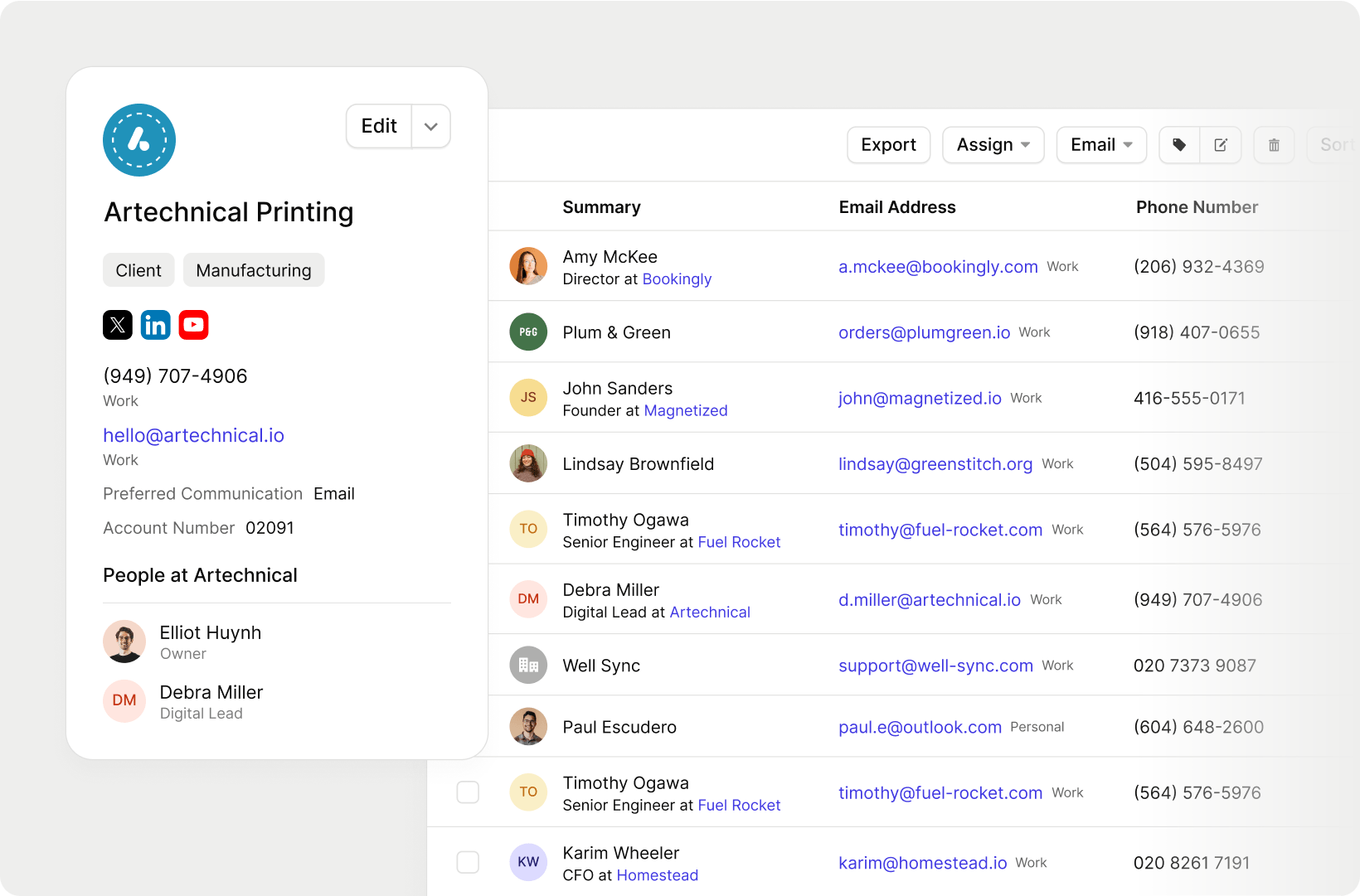Click the Well Sync building icon
This screenshot has height=896, width=1360.
(x=528, y=665)
